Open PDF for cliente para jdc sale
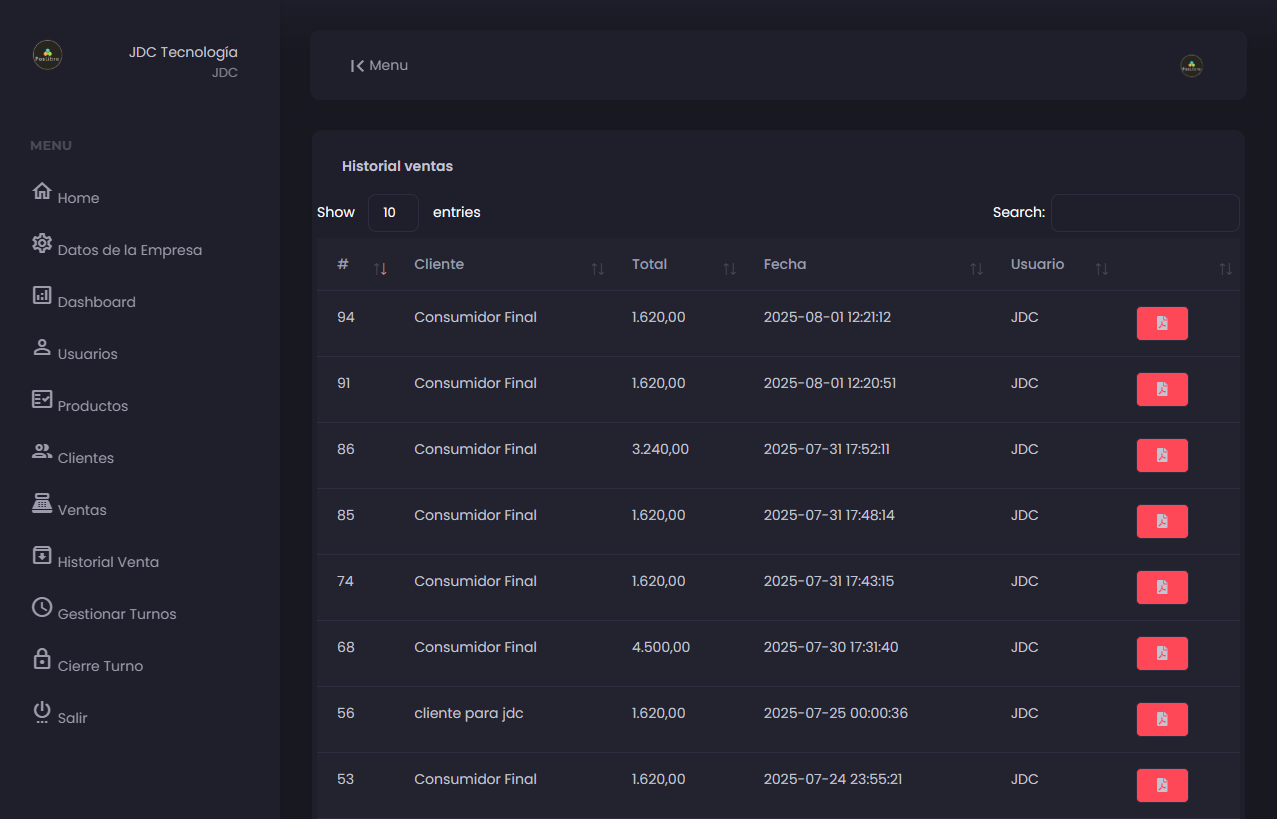This screenshot has width=1277, height=819. coord(1162,720)
